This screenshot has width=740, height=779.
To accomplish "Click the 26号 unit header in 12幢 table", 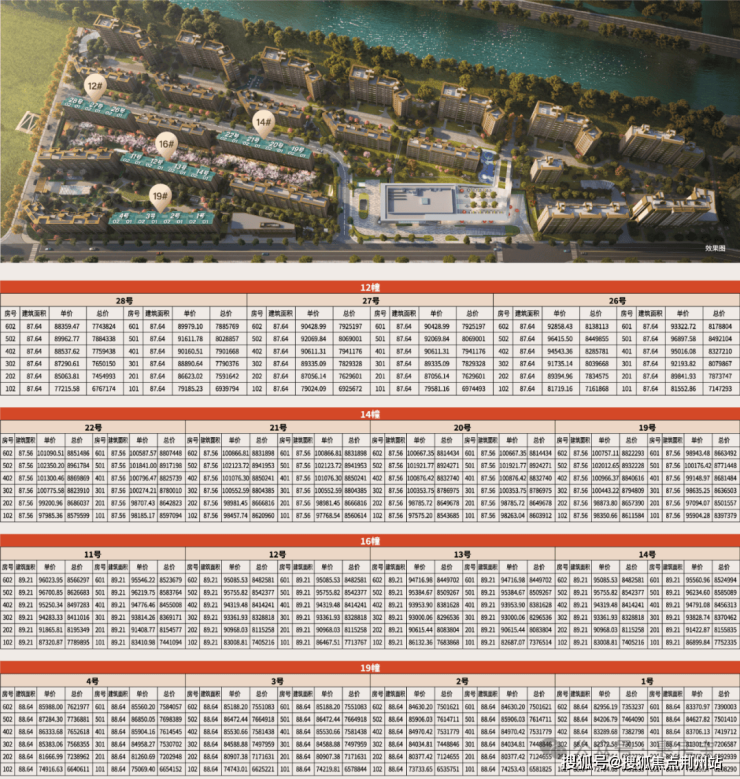I will click(616, 300).
